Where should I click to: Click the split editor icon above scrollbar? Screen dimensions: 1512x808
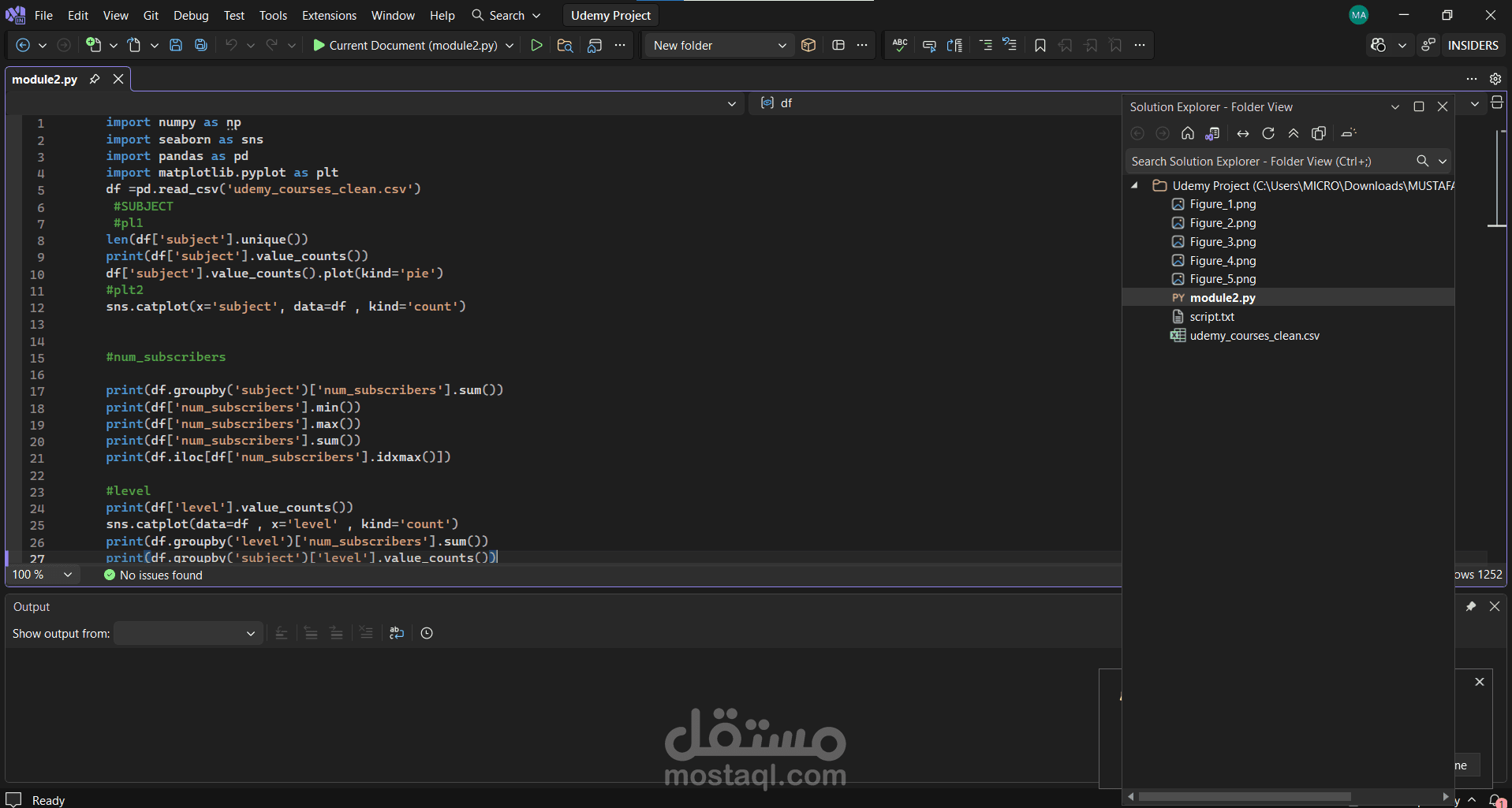pos(1497,103)
